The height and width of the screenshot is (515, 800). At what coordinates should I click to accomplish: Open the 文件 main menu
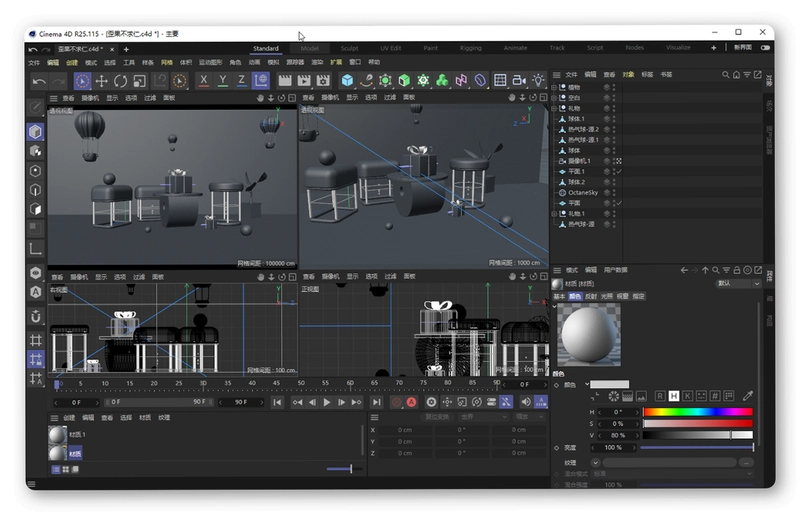pos(34,63)
